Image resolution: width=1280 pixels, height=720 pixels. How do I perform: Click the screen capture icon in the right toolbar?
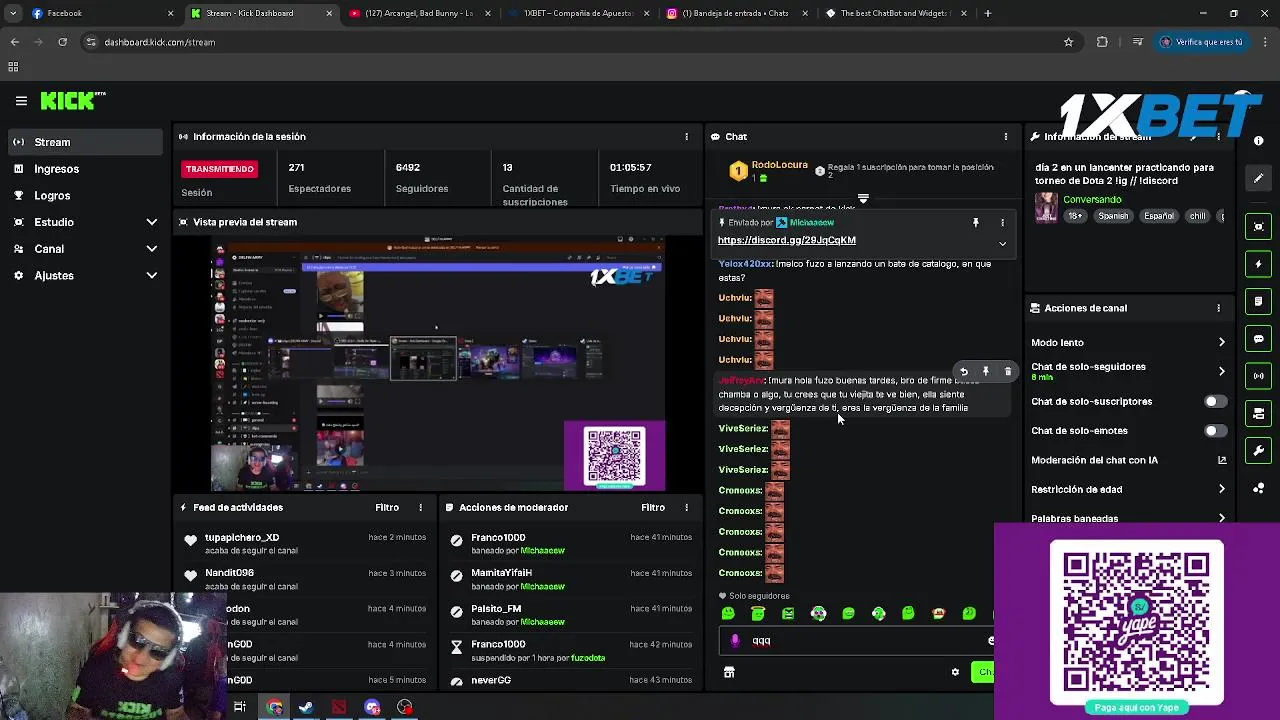tap(1259, 227)
